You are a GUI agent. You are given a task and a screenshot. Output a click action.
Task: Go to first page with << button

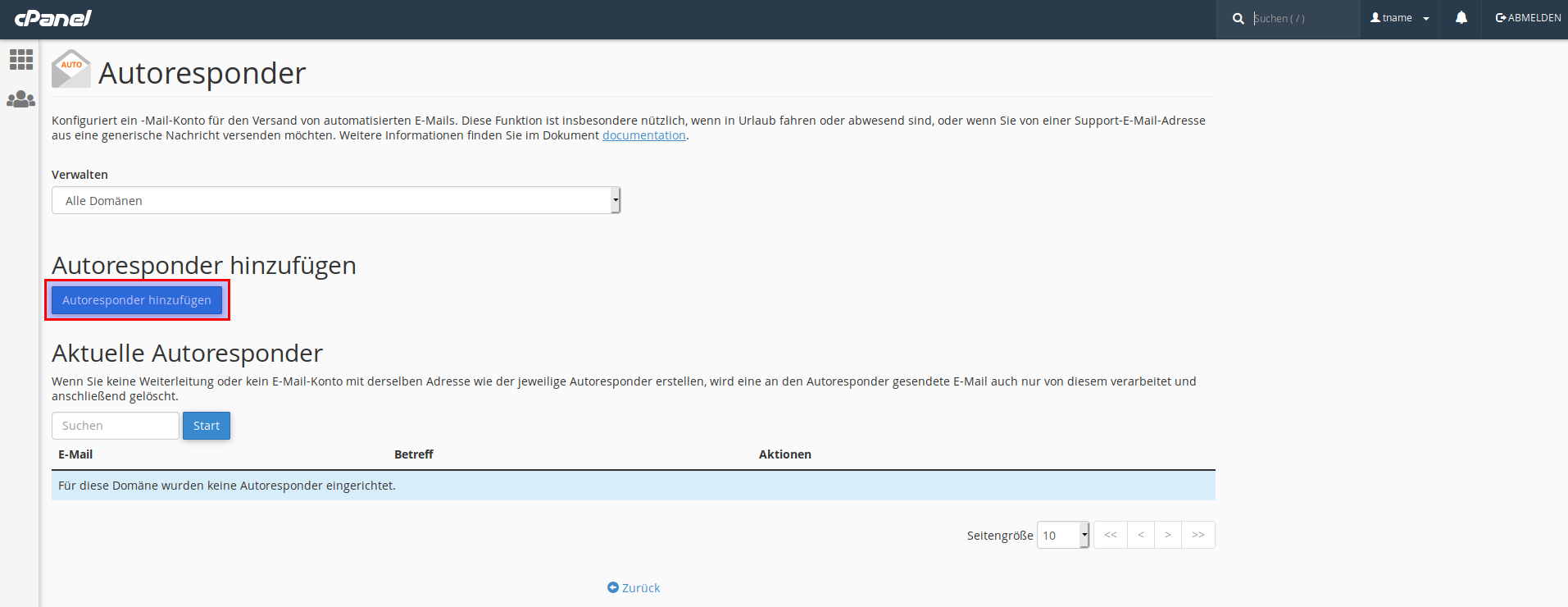(x=1111, y=535)
